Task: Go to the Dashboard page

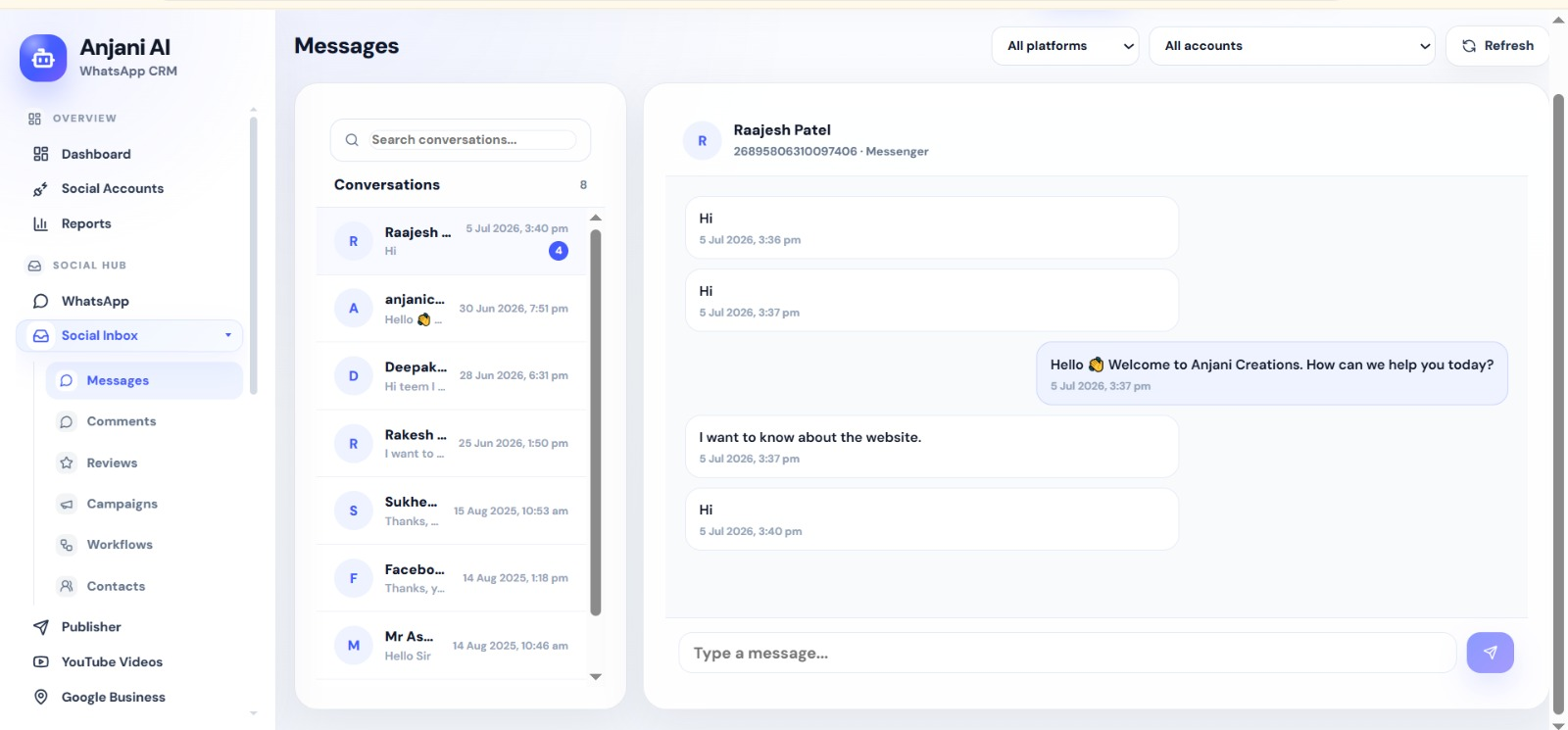Action: click(129, 154)
